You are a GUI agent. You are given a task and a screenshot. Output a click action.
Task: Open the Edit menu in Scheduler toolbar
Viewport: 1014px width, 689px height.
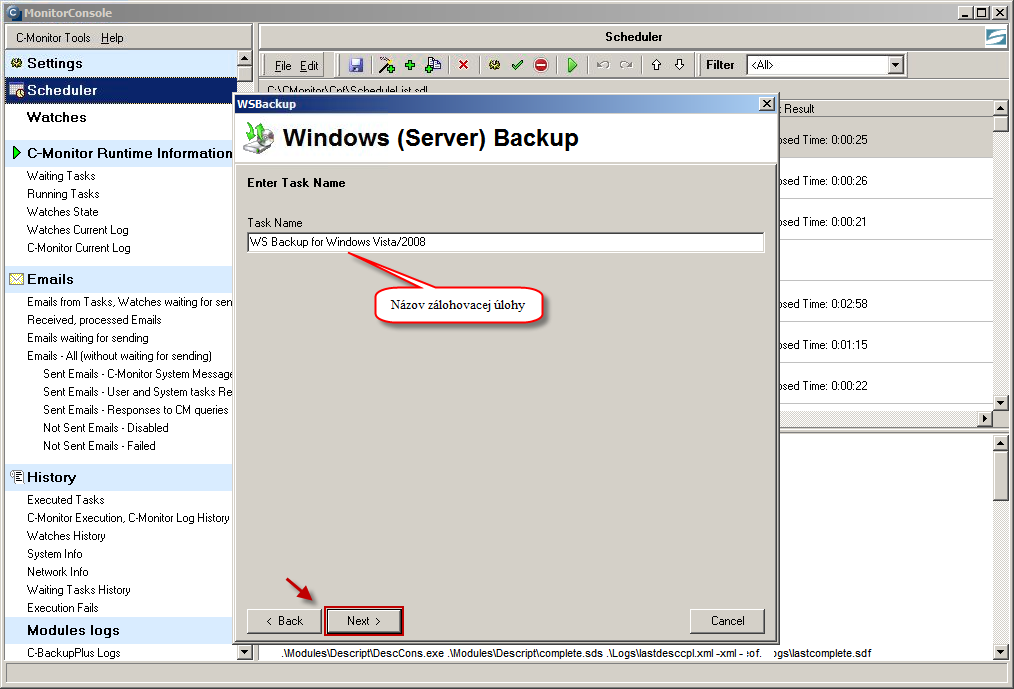click(x=309, y=65)
